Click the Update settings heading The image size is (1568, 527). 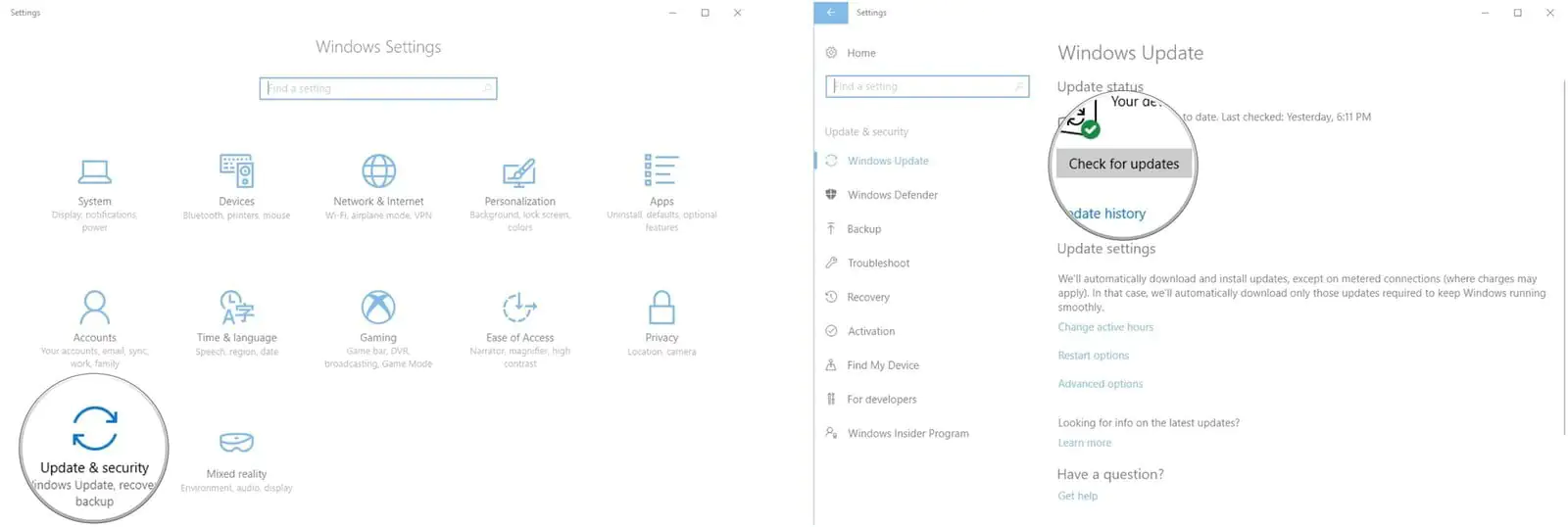pos(1105,249)
